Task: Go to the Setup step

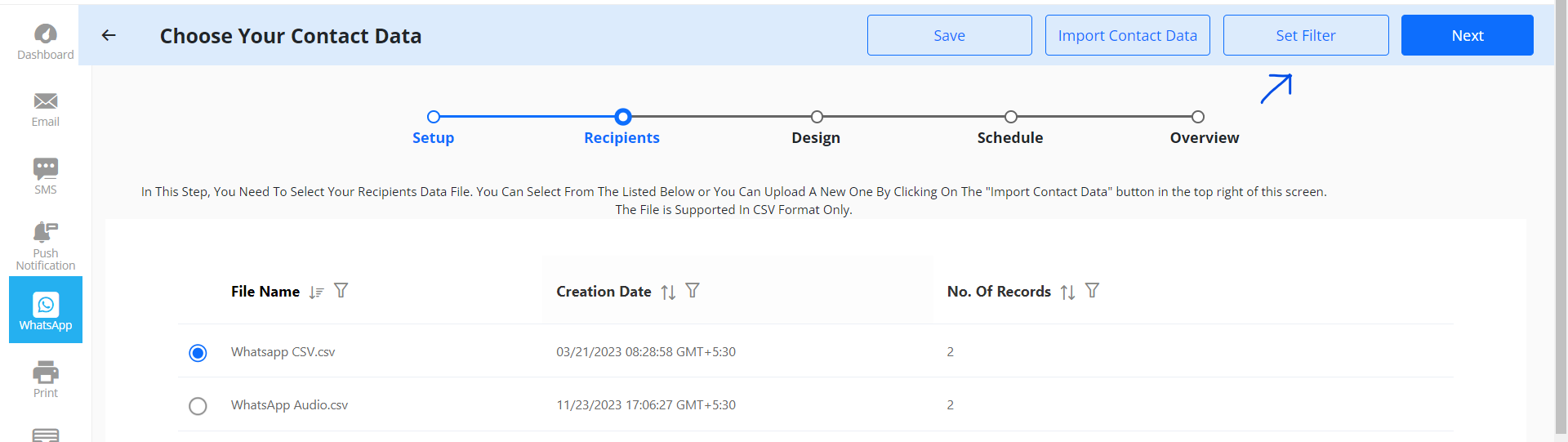Action: pyautogui.click(x=433, y=137)
